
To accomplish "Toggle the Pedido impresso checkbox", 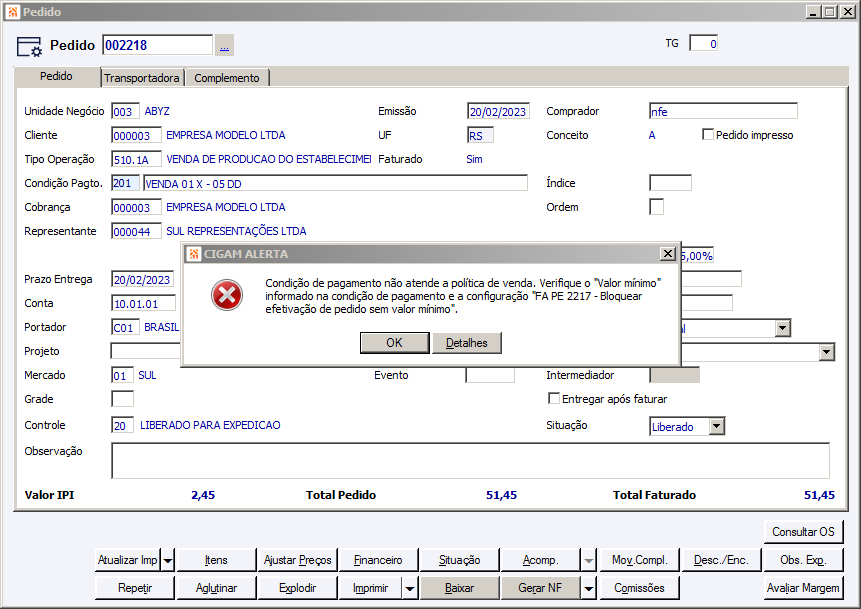I will tap(708, 135).
